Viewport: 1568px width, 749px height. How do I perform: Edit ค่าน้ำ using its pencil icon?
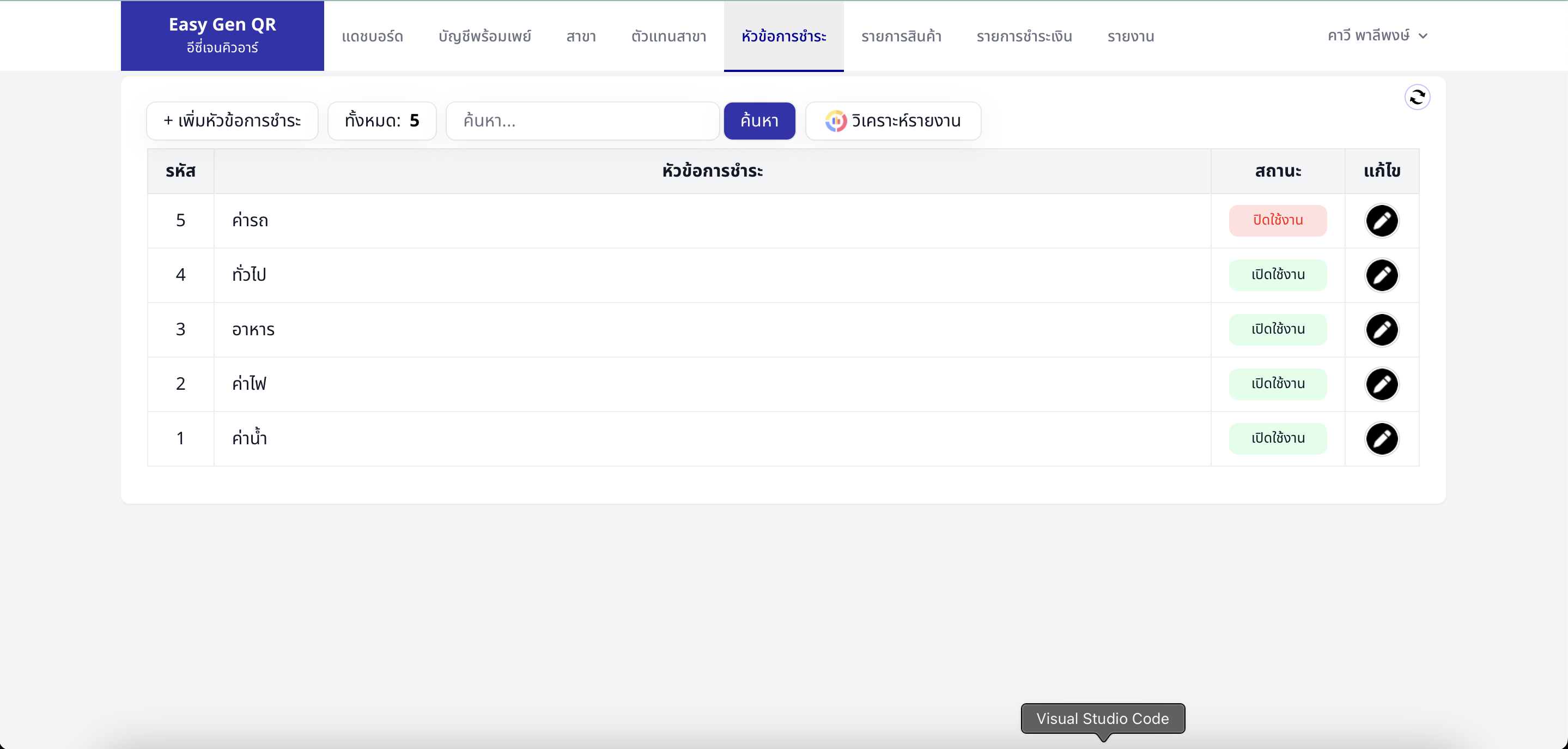1382,438
